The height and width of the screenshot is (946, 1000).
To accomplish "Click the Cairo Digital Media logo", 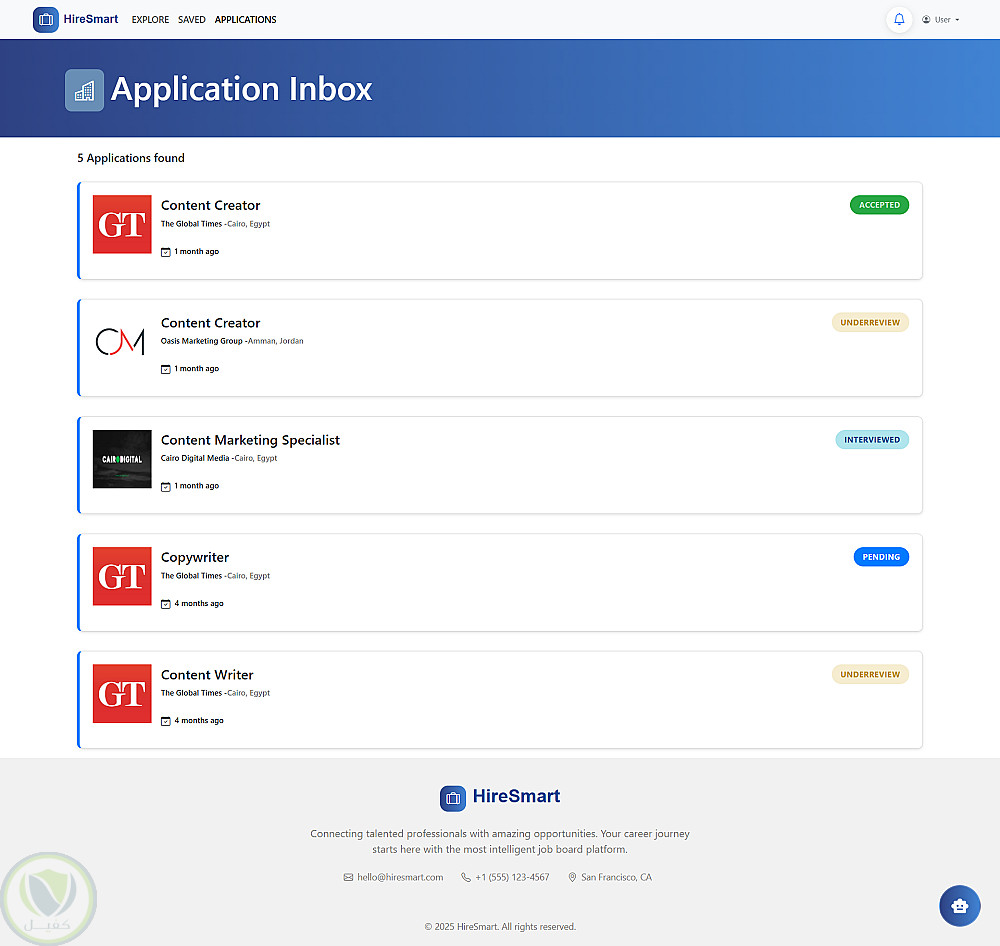I will tap(122, 459).
